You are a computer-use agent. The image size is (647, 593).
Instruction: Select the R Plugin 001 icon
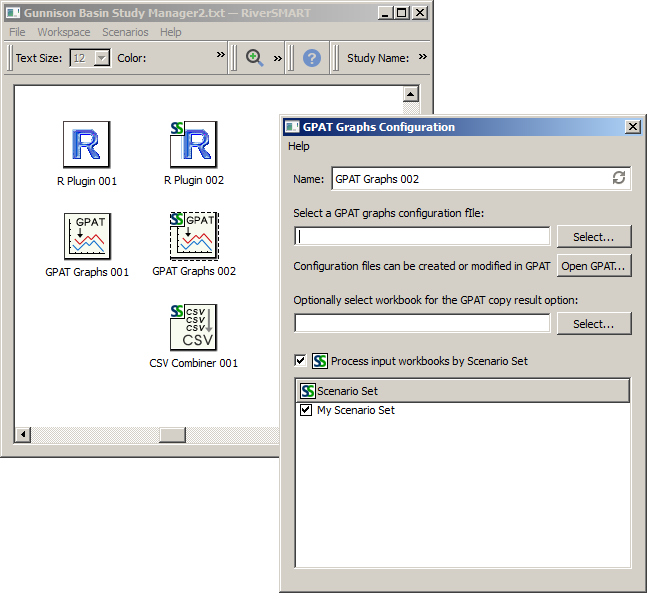click(x=86, y=144)
